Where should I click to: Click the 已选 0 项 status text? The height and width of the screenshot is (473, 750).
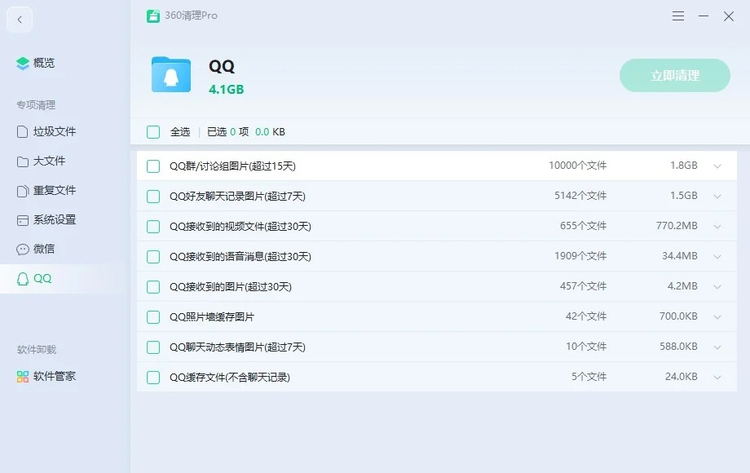point(228,132)
